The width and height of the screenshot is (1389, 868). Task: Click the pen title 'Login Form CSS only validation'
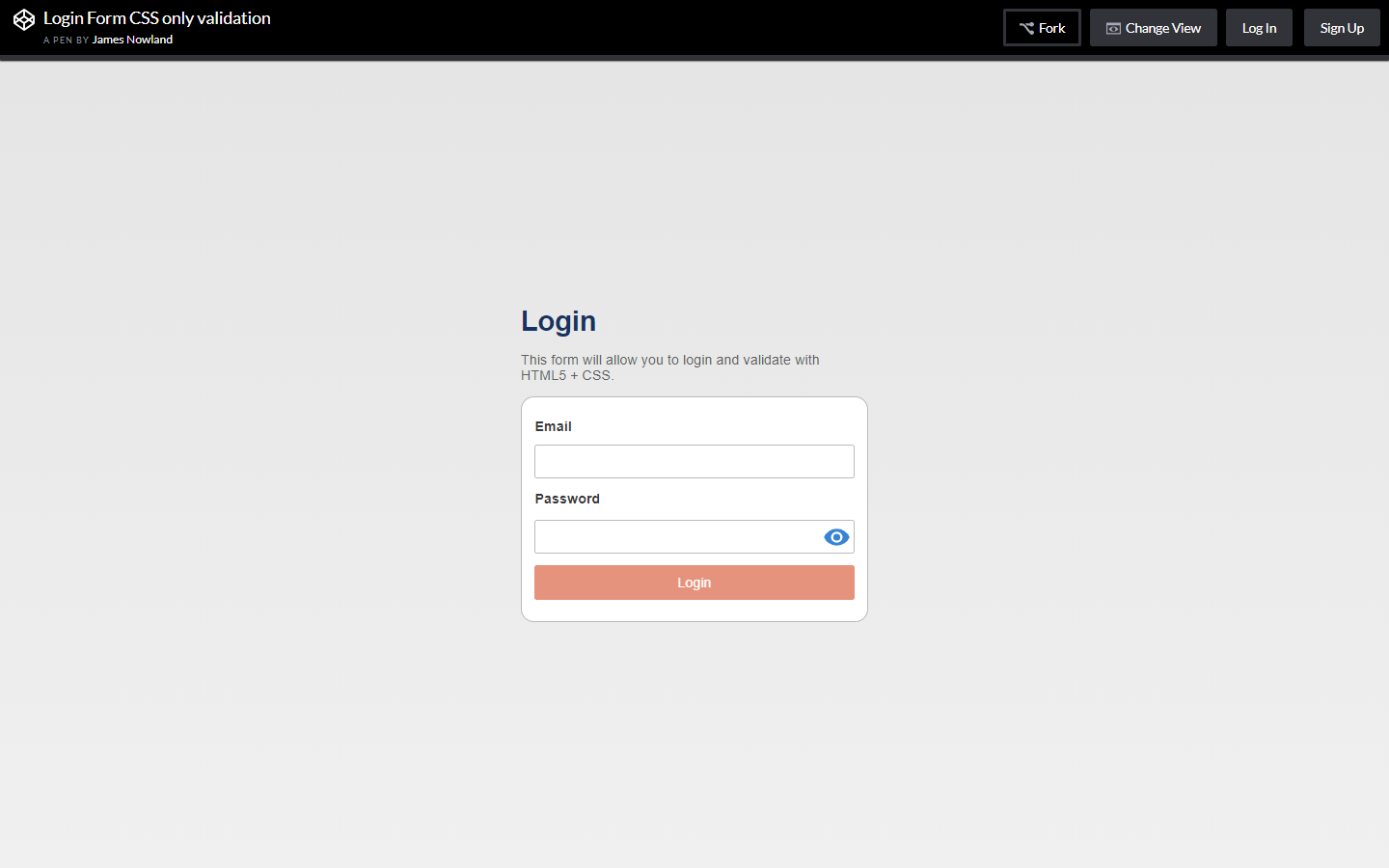coord(157,18)
